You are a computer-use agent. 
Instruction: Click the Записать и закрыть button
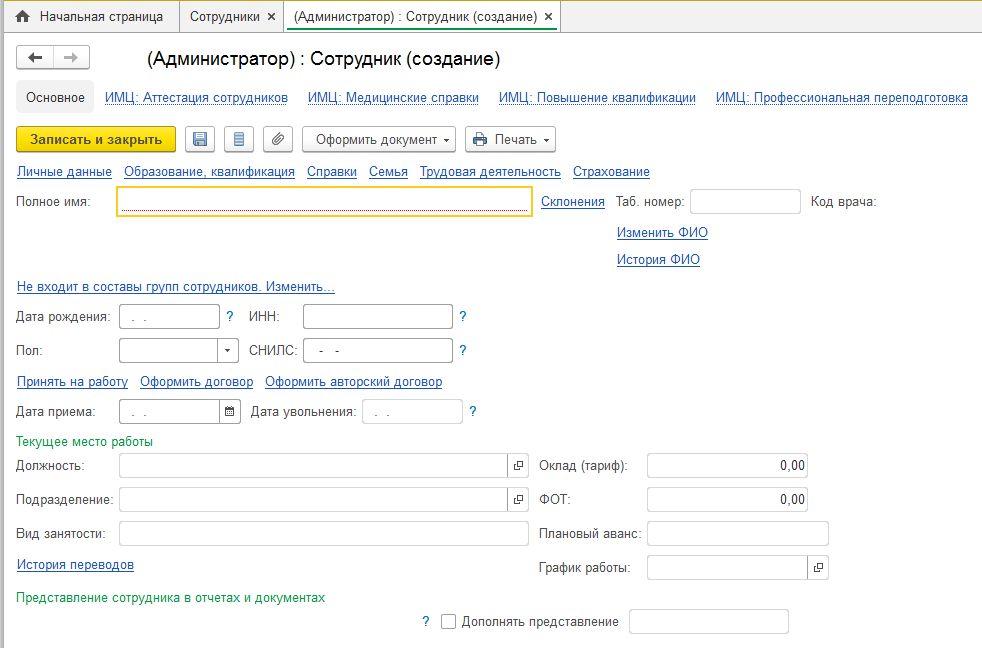coord(95,139)
